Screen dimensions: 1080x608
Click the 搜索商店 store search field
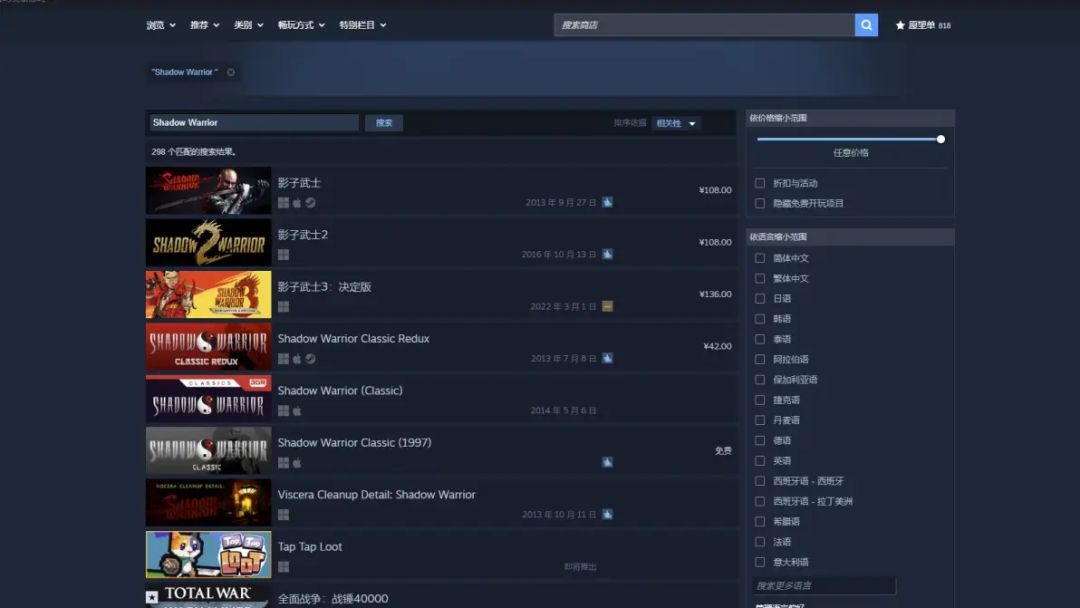point(704,25)
